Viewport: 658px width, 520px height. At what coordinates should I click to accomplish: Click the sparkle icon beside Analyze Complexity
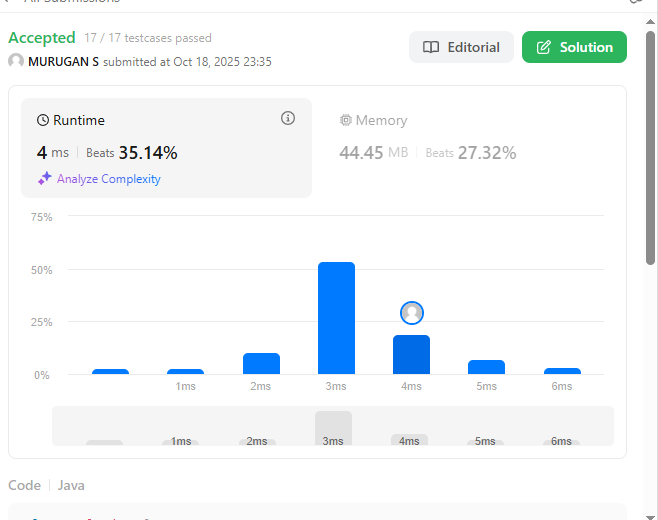pos(45,178)
